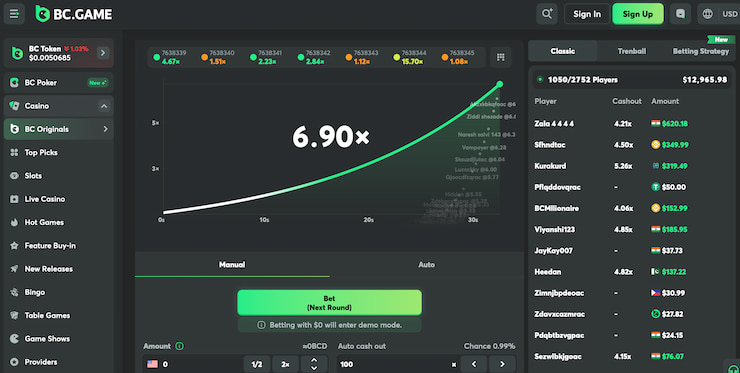Select player BCMillionaire row
The width and height of the screenshot is (740, 373).
click(631, 208)
